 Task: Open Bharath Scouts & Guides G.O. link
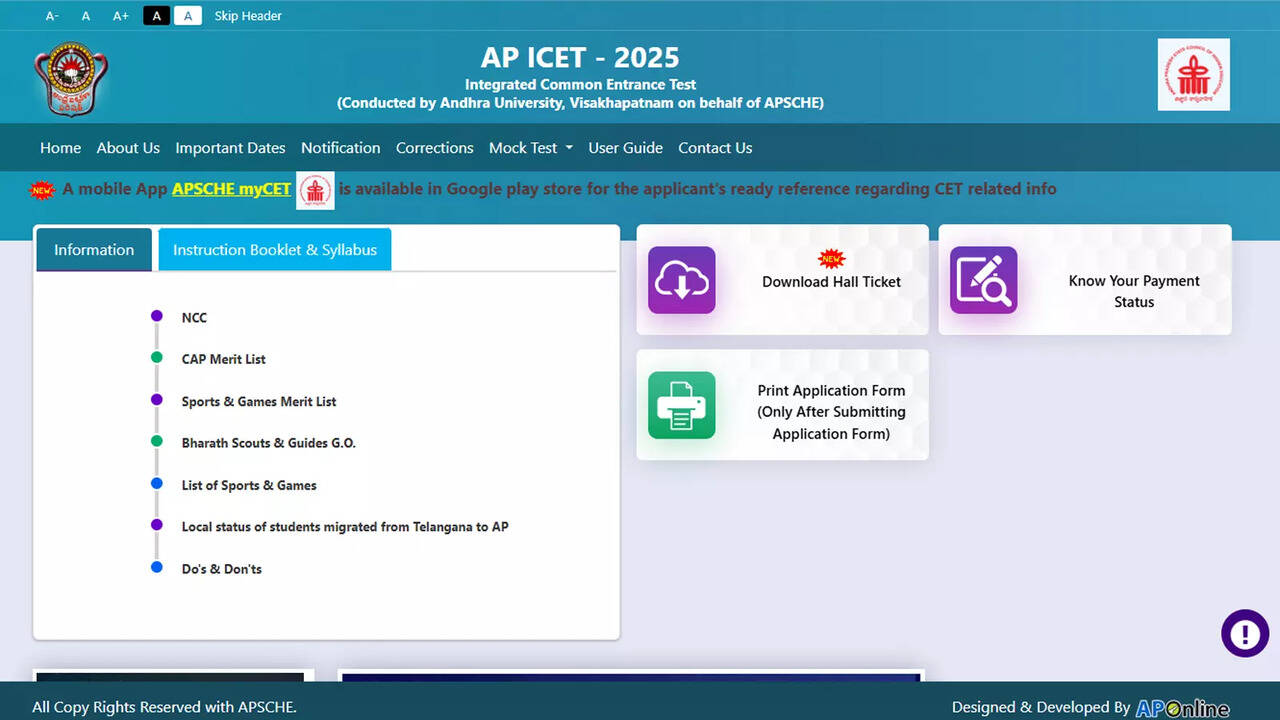point(268,443)
